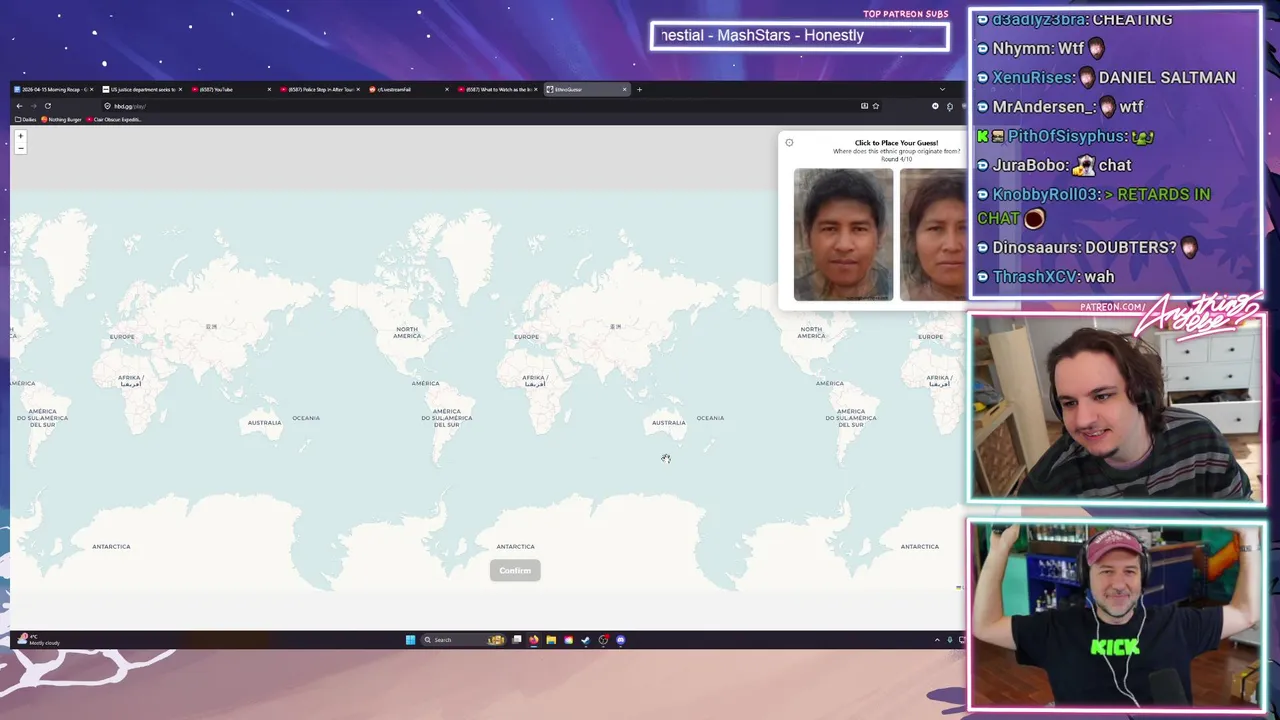Go back in the browser
Viewport: 1280px width, 720px height.
19,106
